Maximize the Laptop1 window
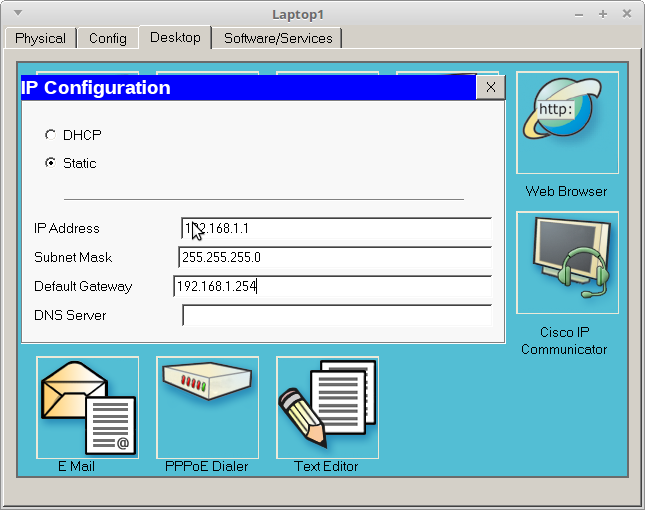Viewport: 645px width, 510px height. pyautogui.click(x=603, y=14)
